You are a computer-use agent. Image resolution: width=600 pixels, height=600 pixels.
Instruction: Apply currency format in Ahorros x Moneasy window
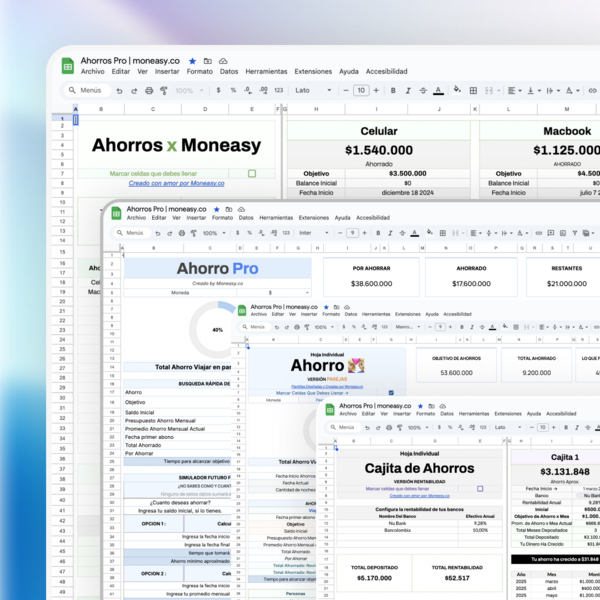point(218,90)
